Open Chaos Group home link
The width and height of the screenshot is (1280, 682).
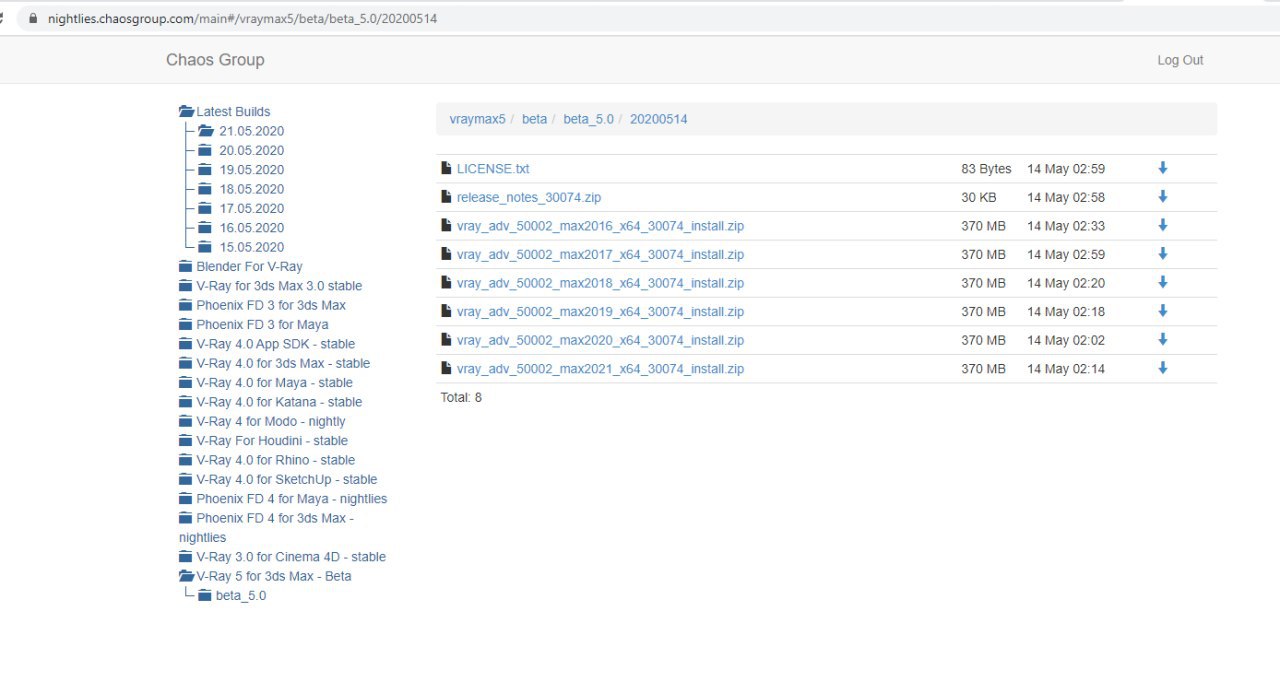pos(215,60)
